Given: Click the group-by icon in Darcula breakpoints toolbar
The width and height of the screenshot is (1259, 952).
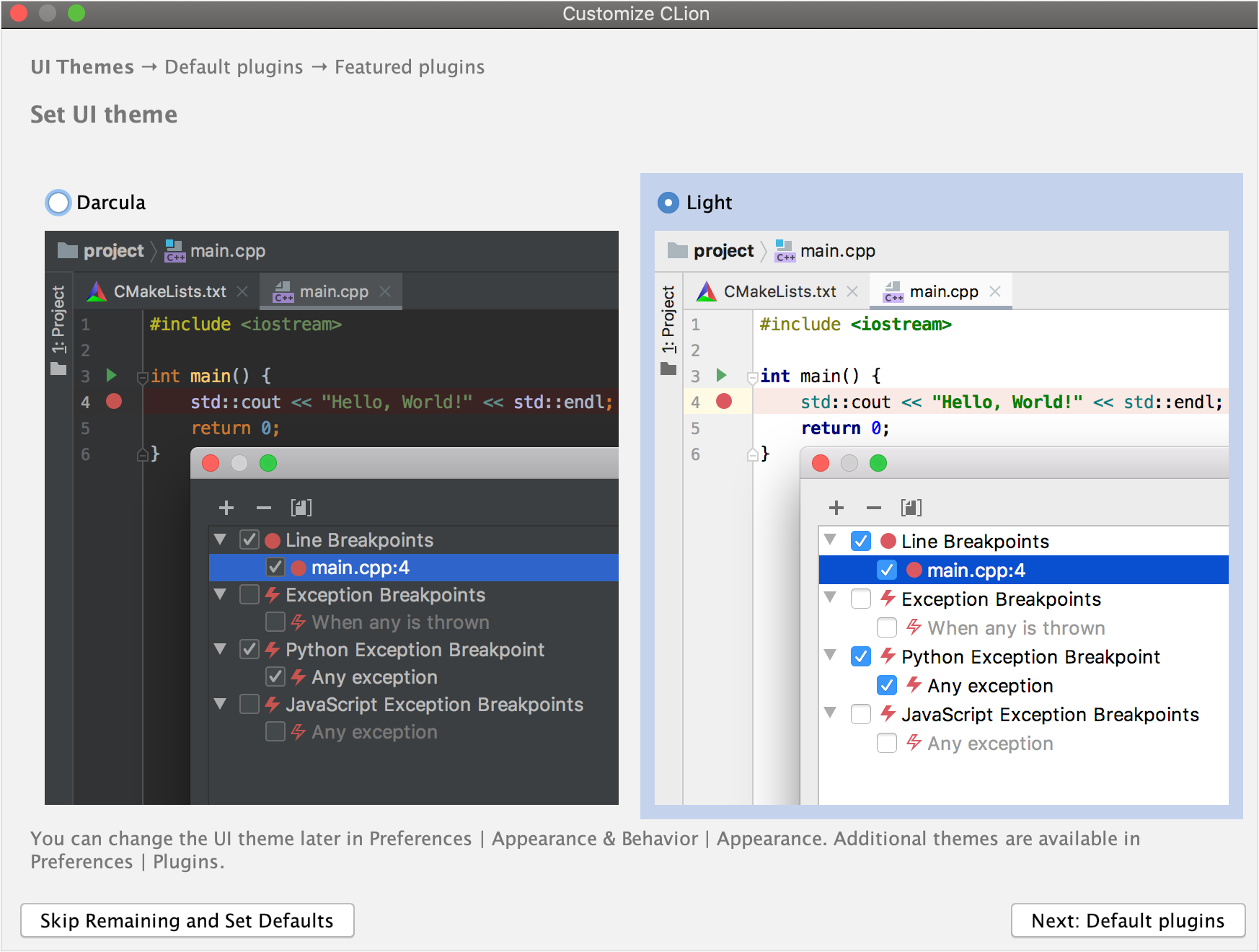Looking at the screenshot, I should (x=301, y=508).
